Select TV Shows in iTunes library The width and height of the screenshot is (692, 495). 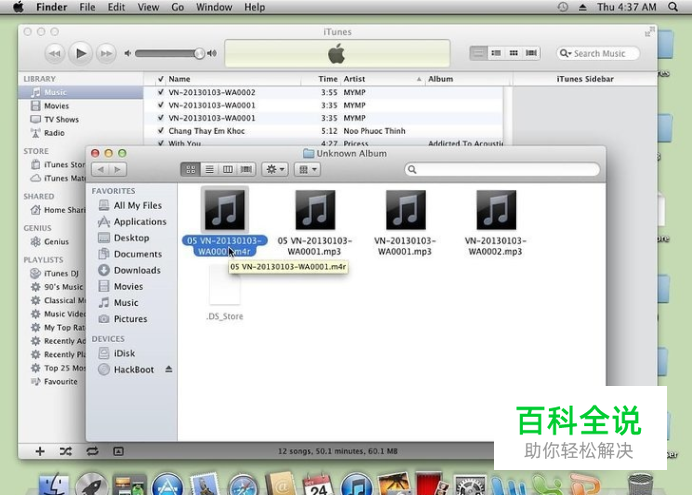(x=61, y=120)
